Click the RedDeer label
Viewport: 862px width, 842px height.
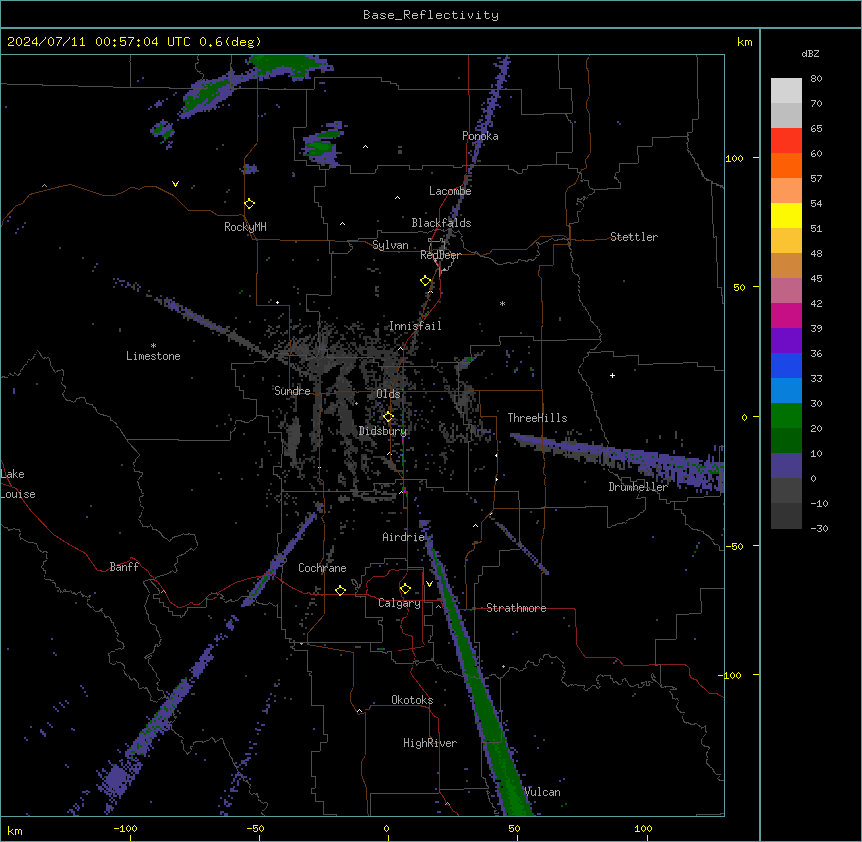(440, 255)
